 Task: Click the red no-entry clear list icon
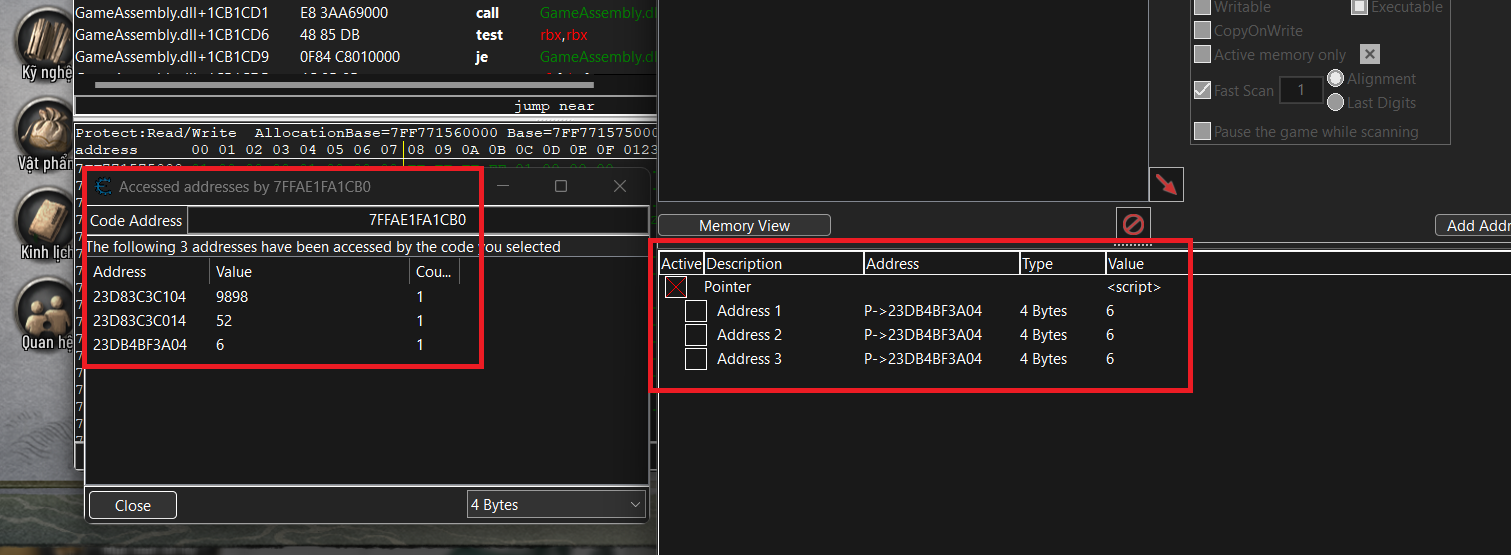(x=1134, y=222)
